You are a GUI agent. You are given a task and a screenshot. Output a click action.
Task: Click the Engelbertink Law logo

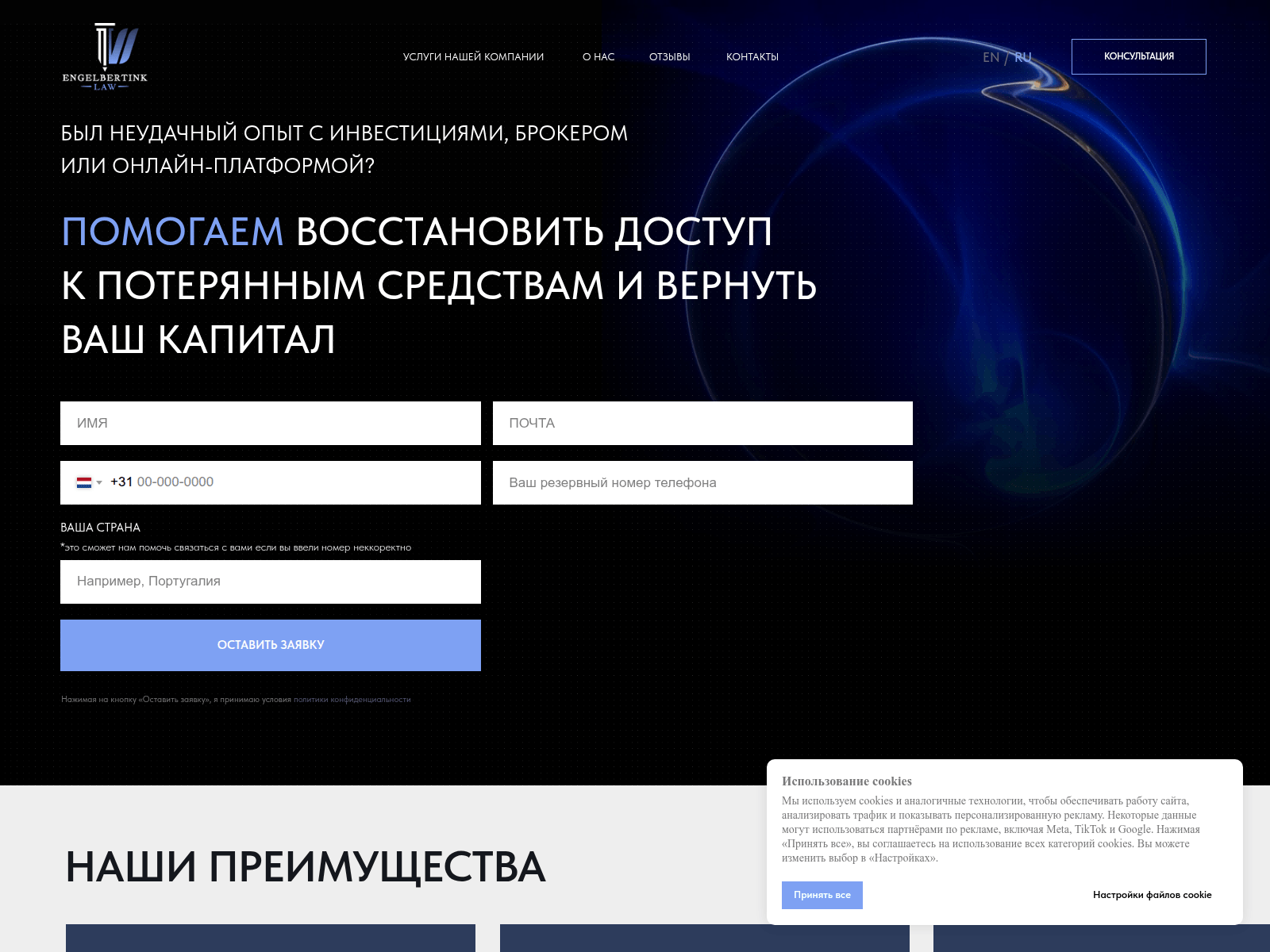click(105, 56)
